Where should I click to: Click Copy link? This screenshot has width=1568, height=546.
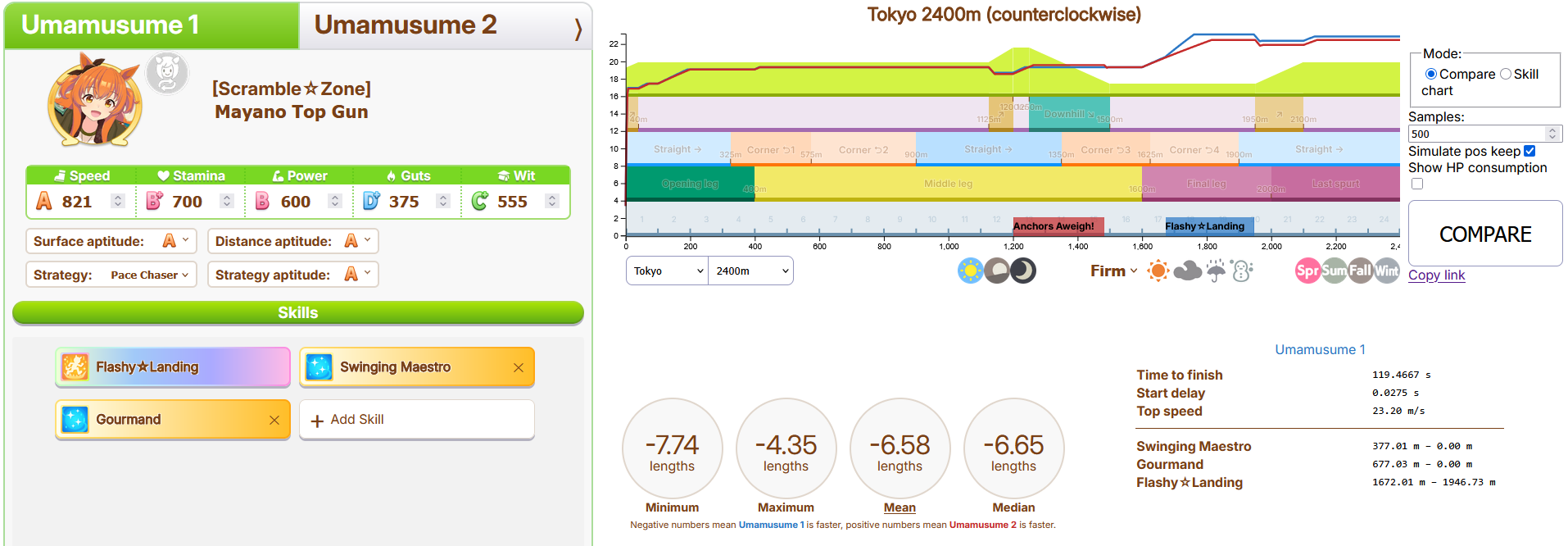(x=1436, y=275)
